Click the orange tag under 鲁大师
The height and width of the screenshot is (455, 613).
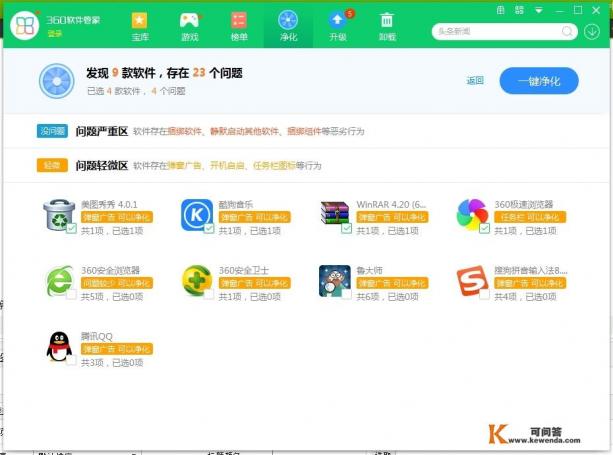tap(392, 283)
